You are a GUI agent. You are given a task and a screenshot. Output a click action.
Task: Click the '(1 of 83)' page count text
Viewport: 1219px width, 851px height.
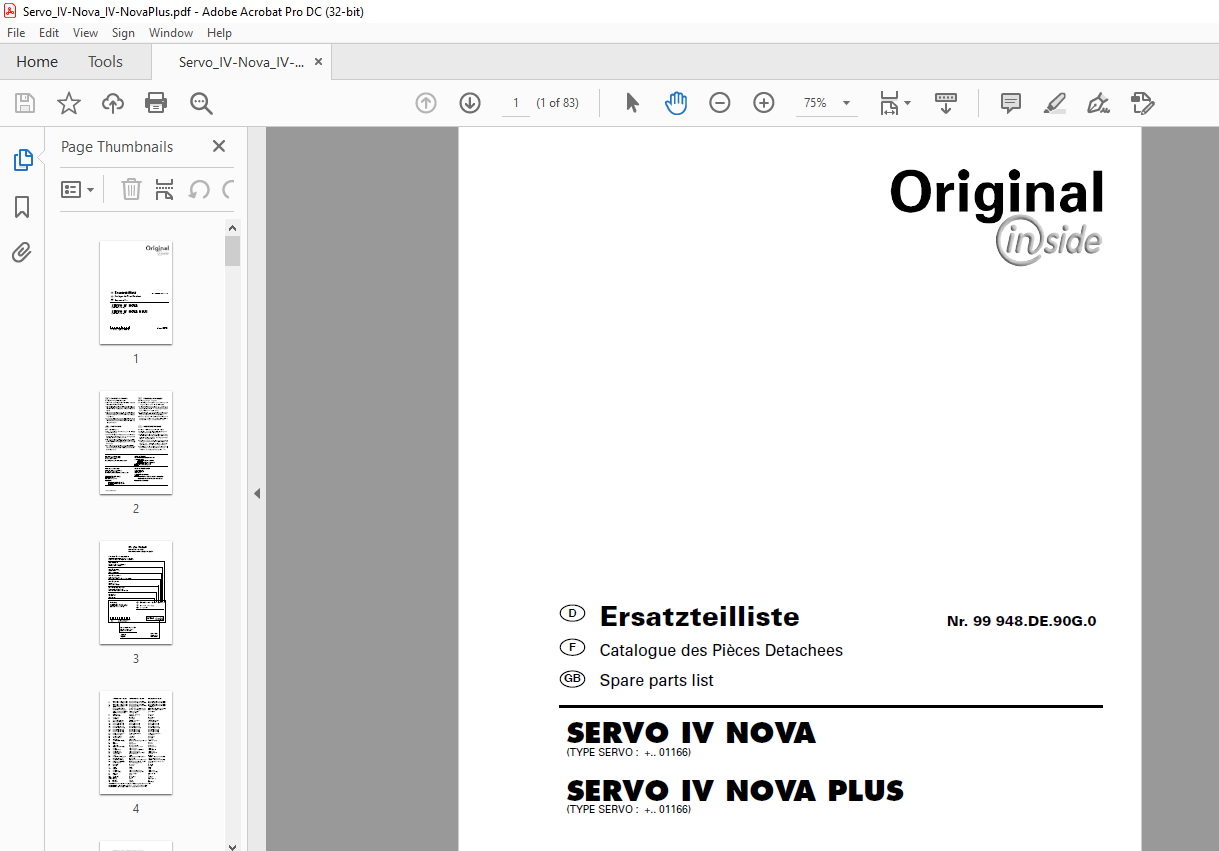coord(557,103)
